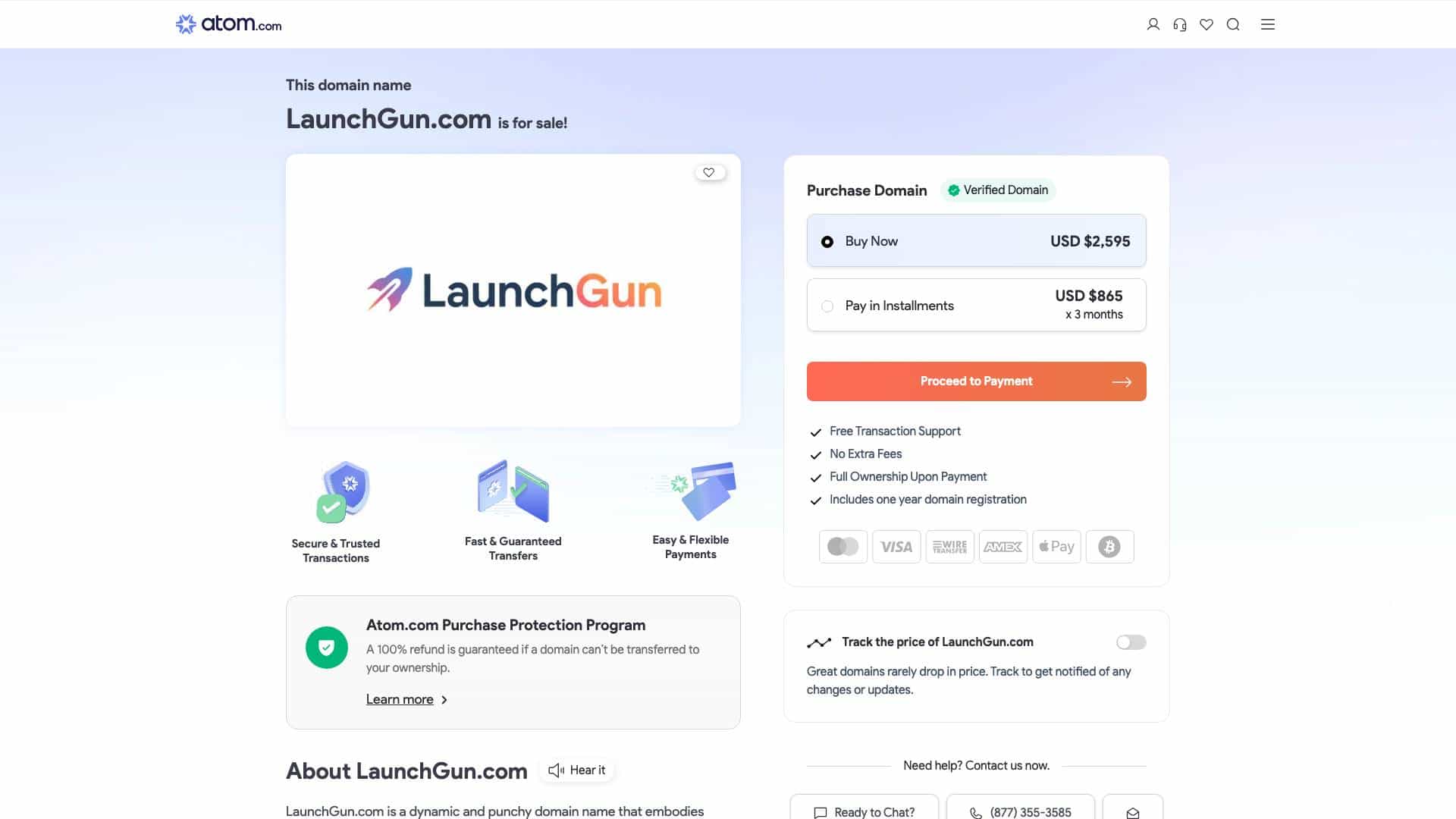Click the AMEX payment icon
The width and height of the screenshot is (1456, 819).
(1003, 546)
